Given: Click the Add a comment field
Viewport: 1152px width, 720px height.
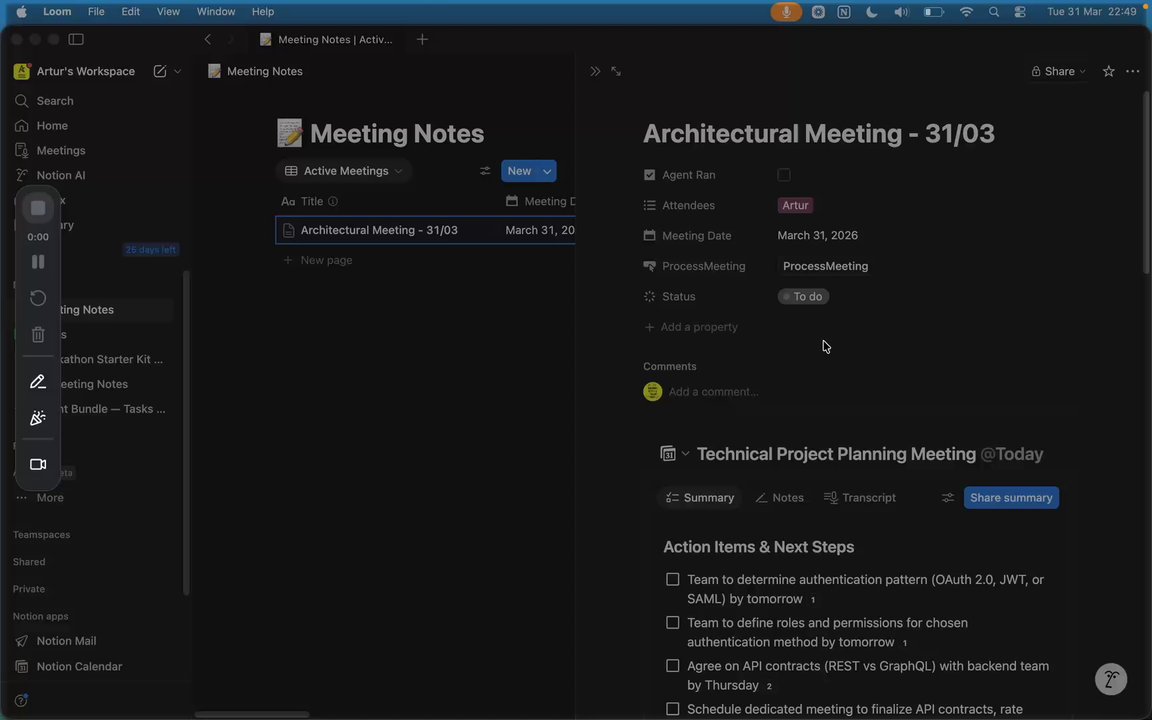Looking at the screenshot, I should pos(714,392).
